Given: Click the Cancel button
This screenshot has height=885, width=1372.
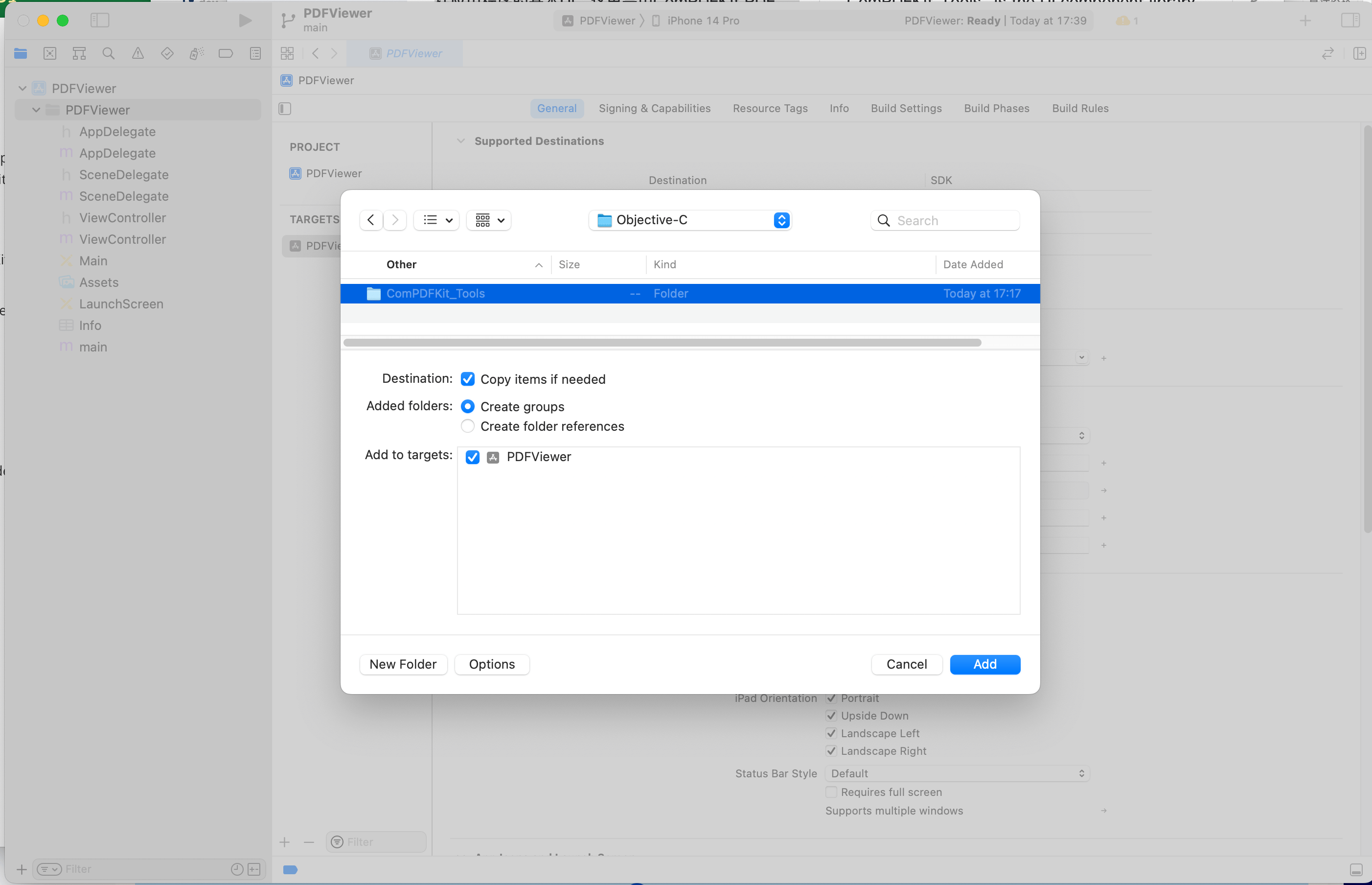Looking at the screenshot, I should pyautogui.click(x=907, y=664).
